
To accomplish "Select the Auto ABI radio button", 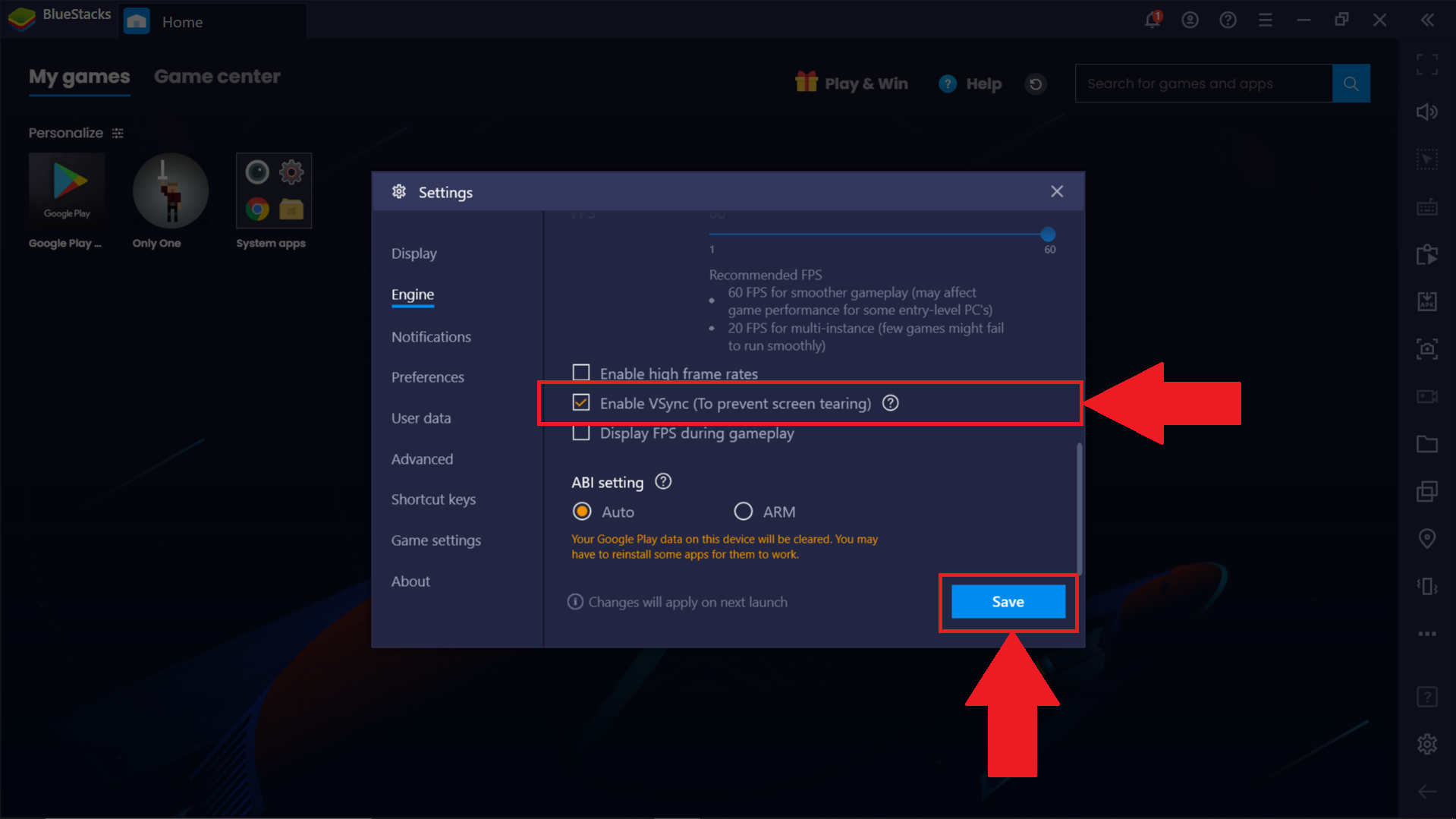I will (582, 512).
